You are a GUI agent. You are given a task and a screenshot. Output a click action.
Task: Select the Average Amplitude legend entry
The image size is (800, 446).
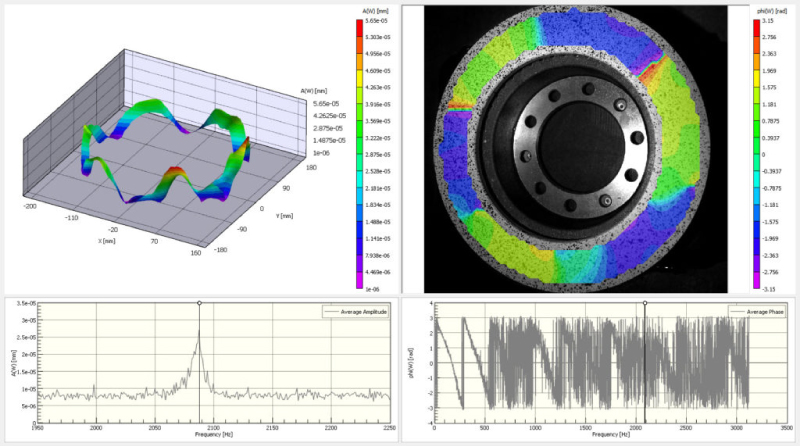click(359, 314)
